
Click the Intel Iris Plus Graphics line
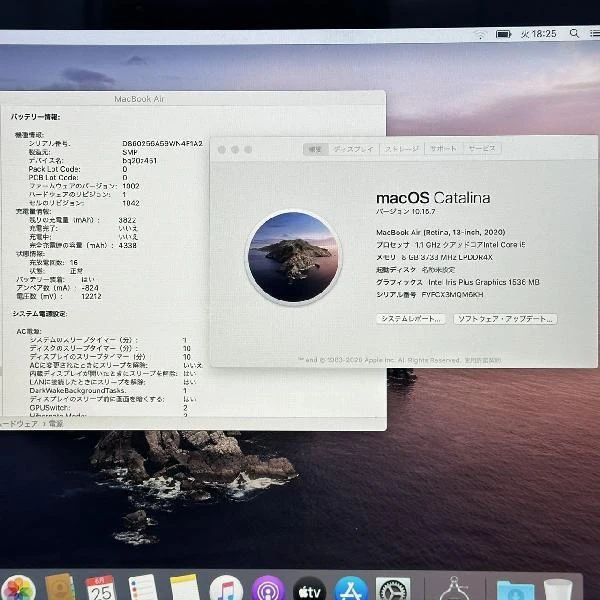(x=458, y=282)
